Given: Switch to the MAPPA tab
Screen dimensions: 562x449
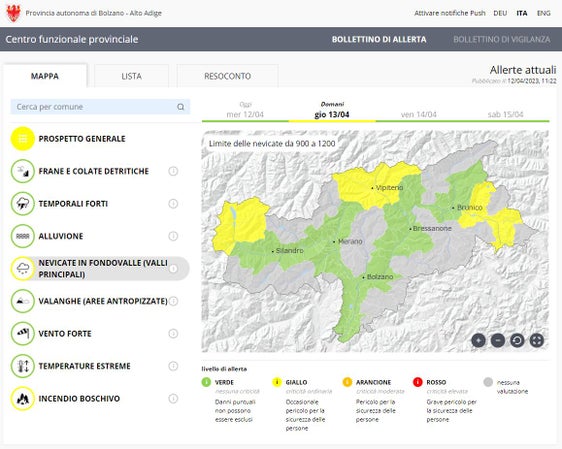Looking at the screenshot, I should [45, 76].
